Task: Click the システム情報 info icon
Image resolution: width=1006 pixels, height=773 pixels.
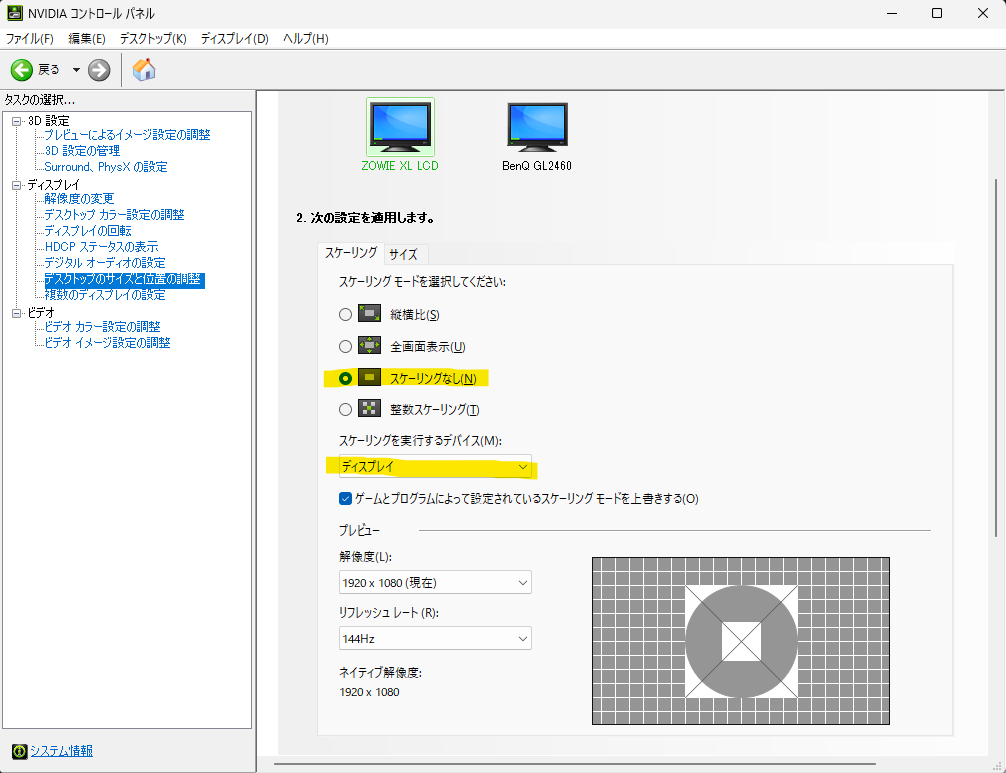Action: pyautogui.click(x=20, y=751)
